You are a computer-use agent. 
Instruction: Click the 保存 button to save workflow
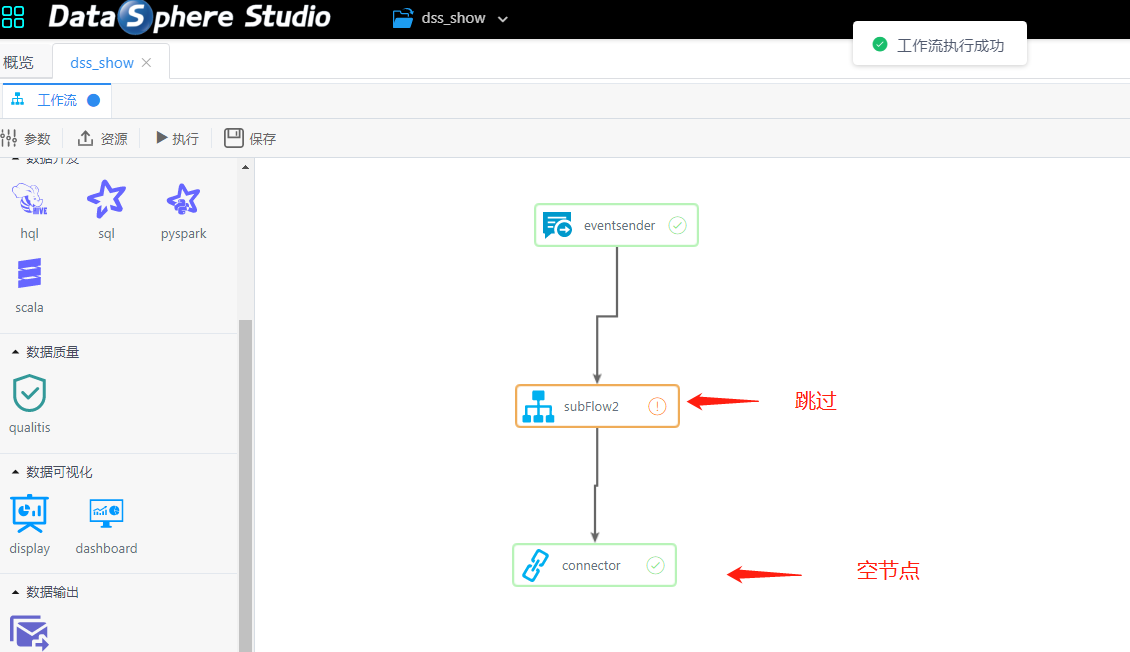(x=250, y=138)
